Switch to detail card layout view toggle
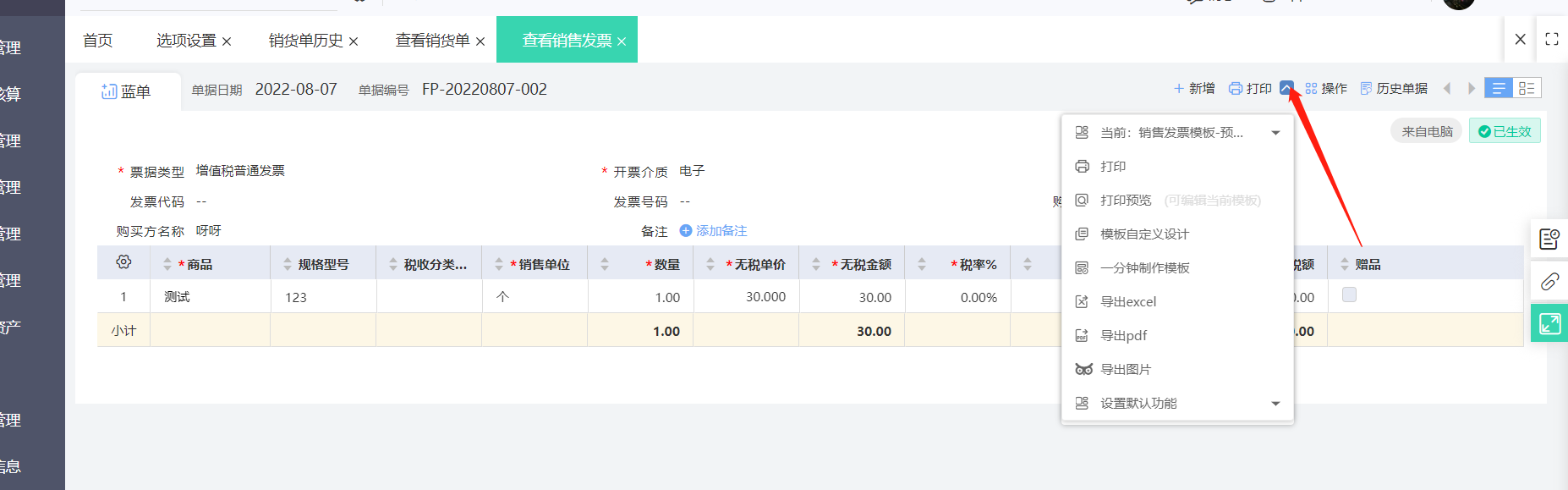Screen dimensions: 1568x490 click(x=1527, y=89)
